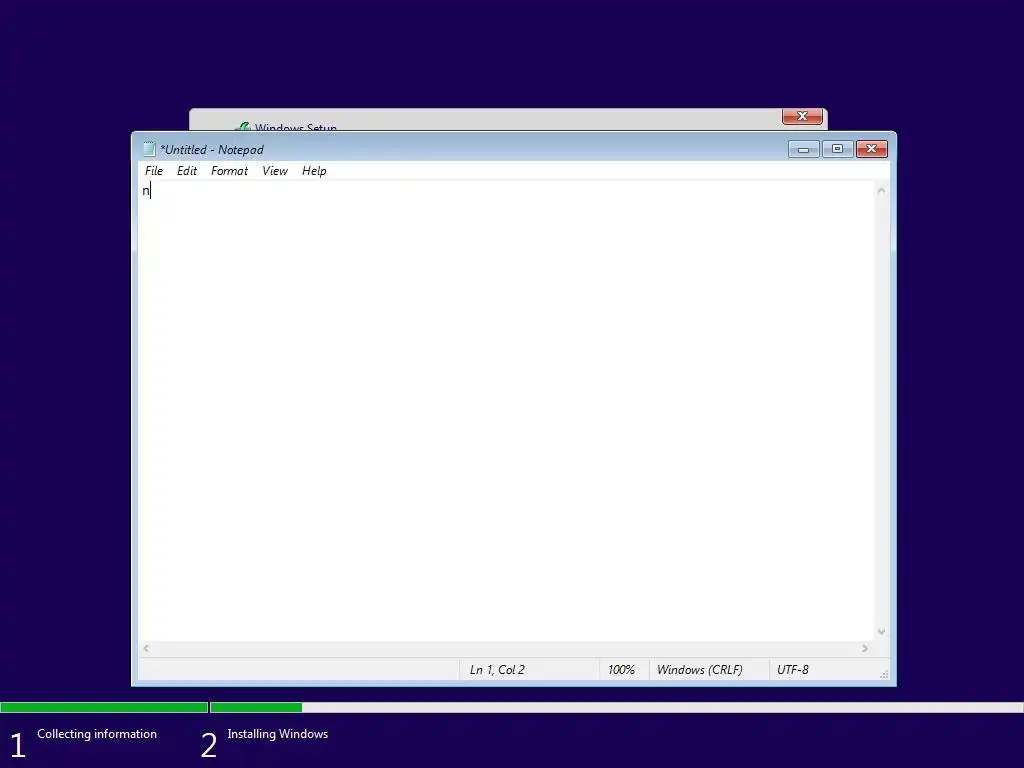Screen dimensions: 1024x768
Task: Click the Notepad document icon in title bar
Action: [149, 150]
